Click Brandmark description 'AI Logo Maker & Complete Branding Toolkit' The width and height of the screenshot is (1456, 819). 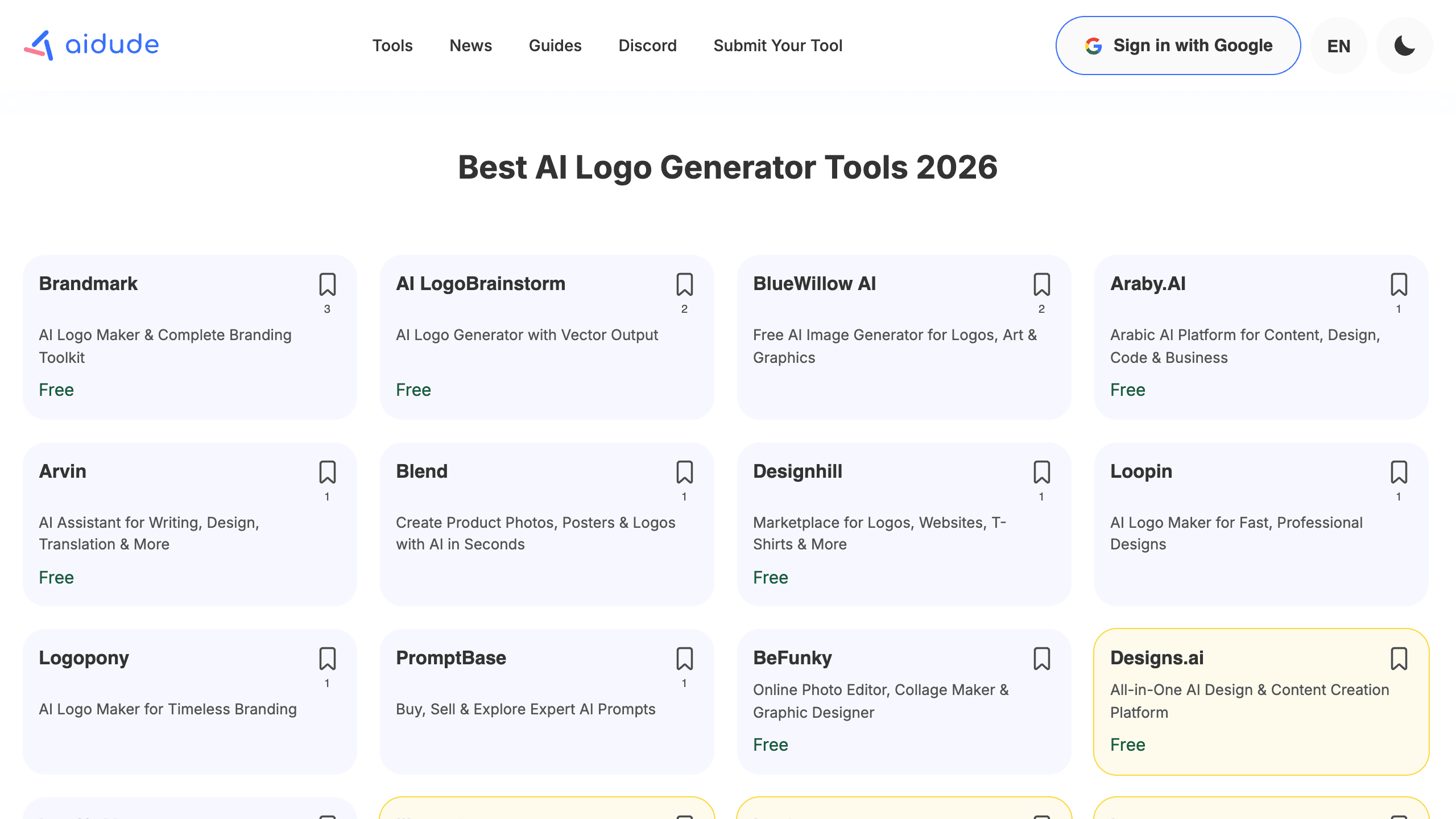[165, 346]
